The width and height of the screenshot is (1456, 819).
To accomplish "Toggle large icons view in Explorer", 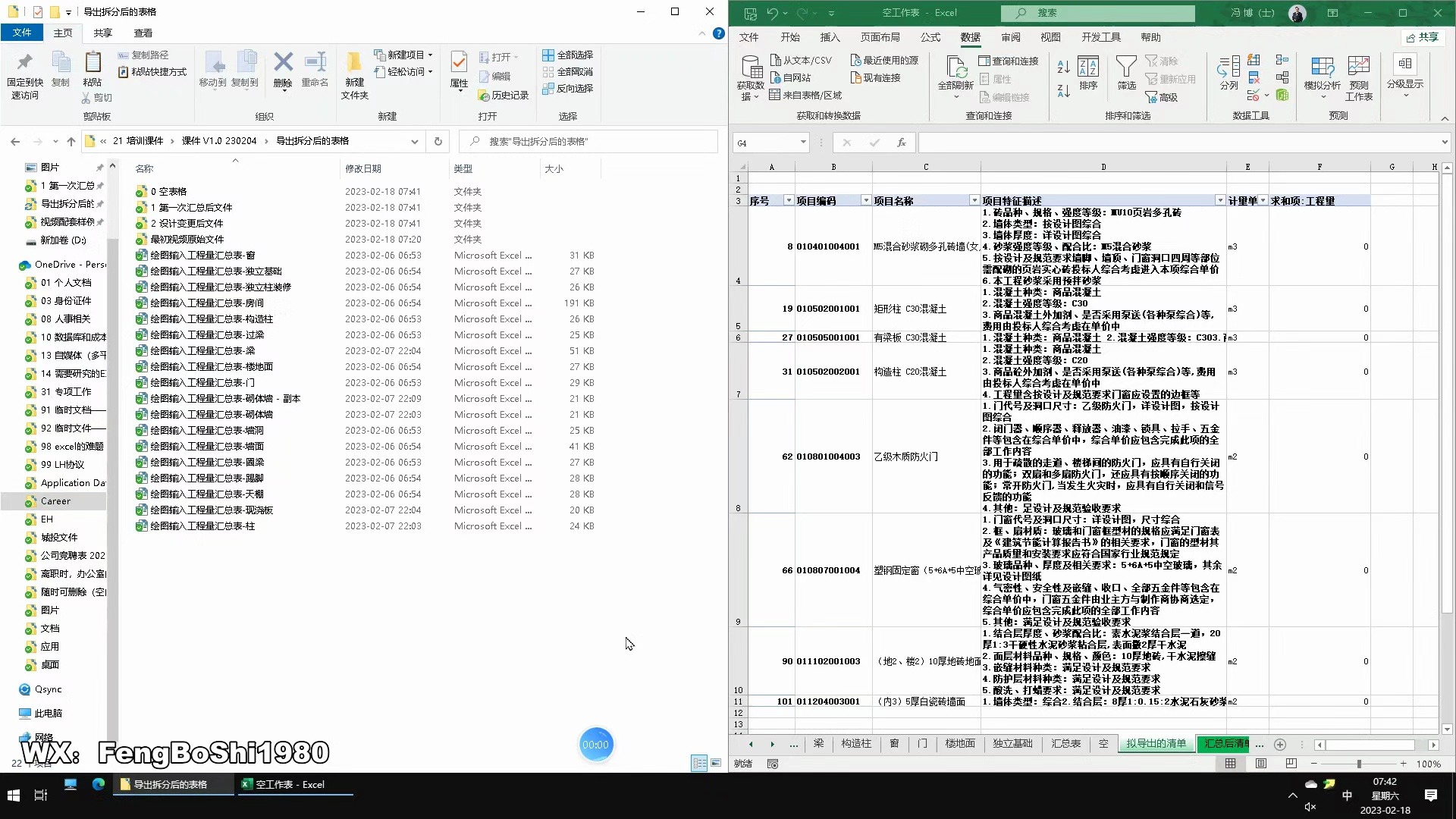I will coord(715,763).
